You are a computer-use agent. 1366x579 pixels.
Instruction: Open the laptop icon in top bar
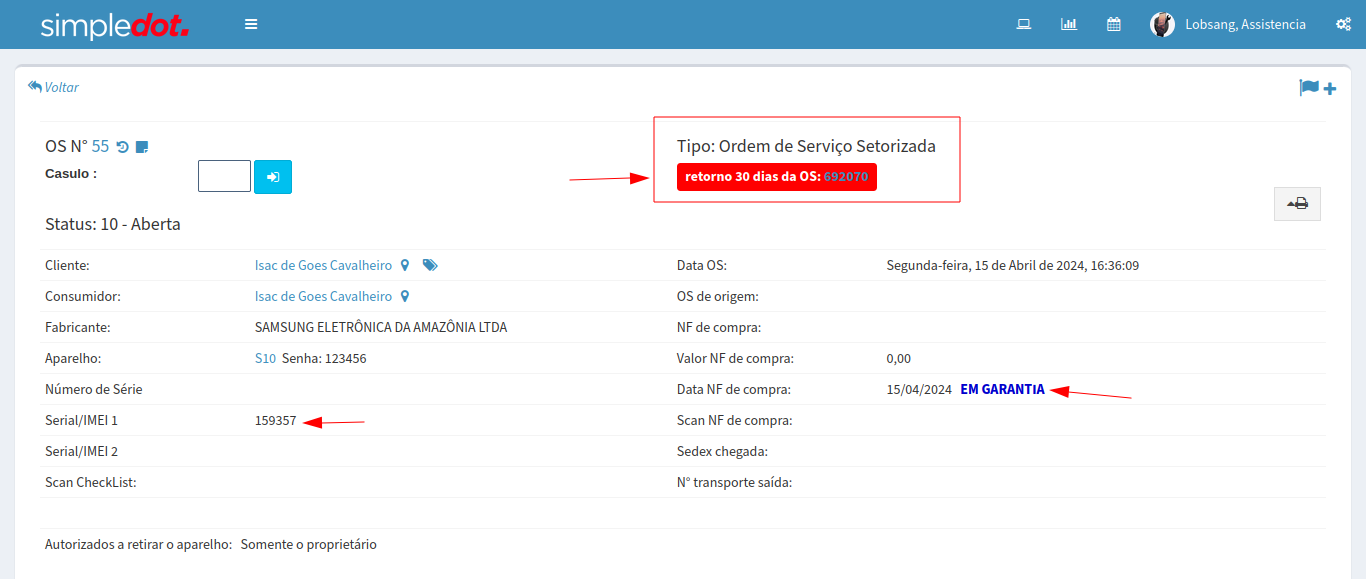pos(1023,24)
